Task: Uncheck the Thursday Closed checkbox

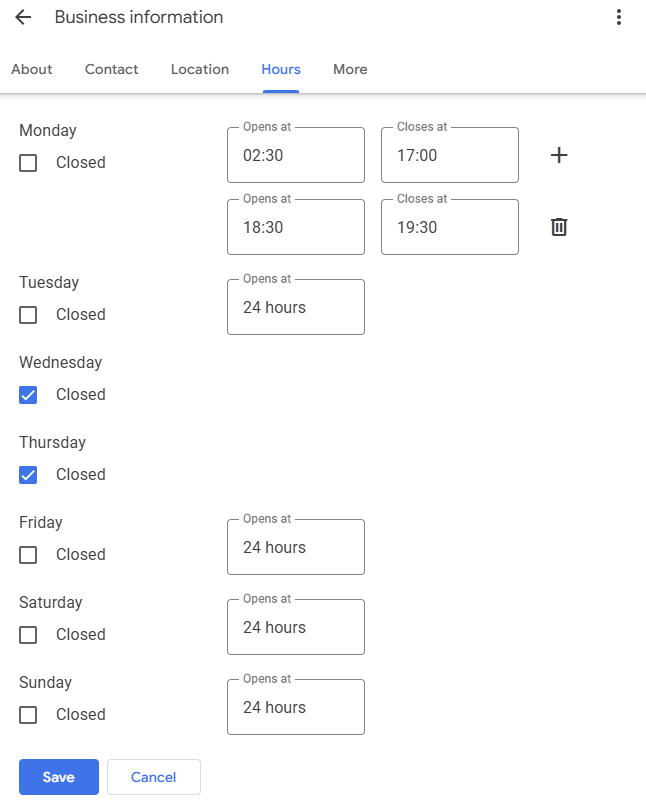Action: pyautogui.click(x=28, y=475)
